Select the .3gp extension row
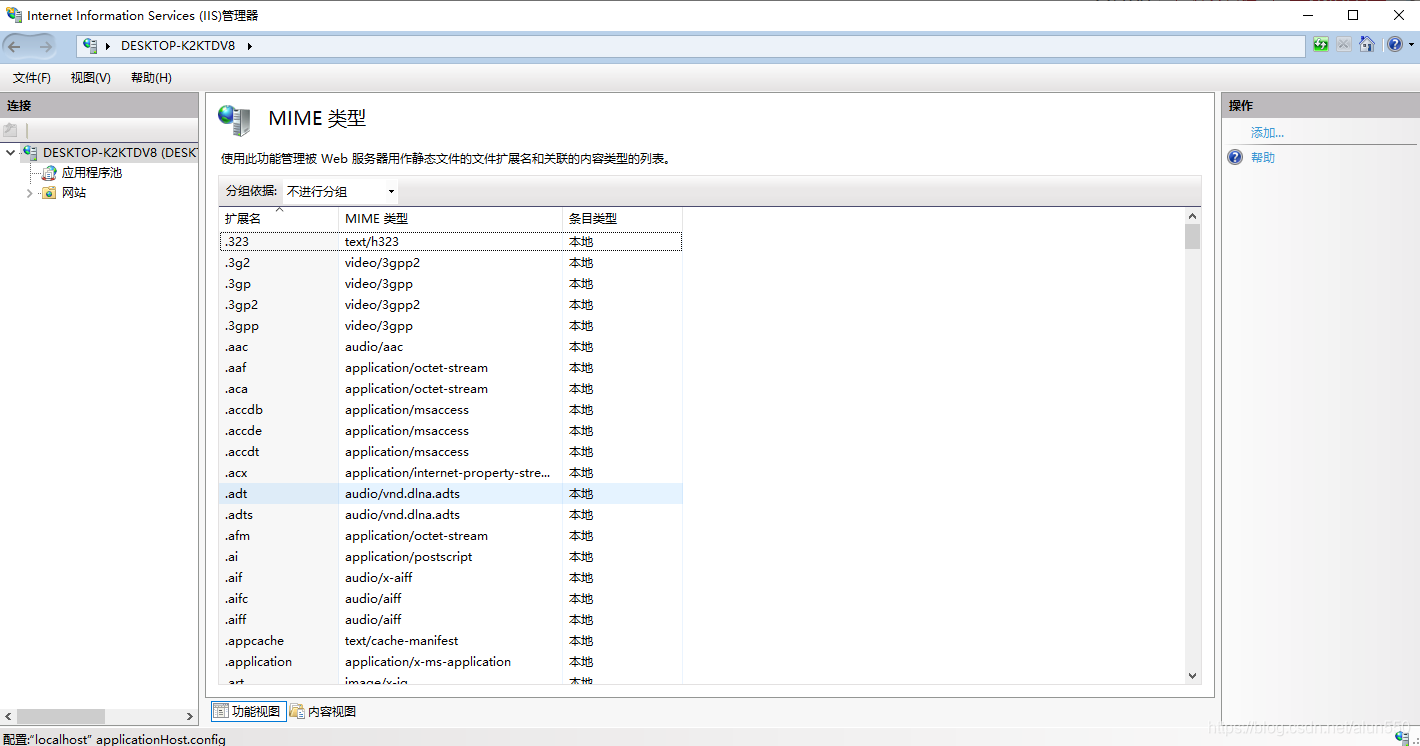The width and height of the screenshot is (1420, 746). coord(451,284)
